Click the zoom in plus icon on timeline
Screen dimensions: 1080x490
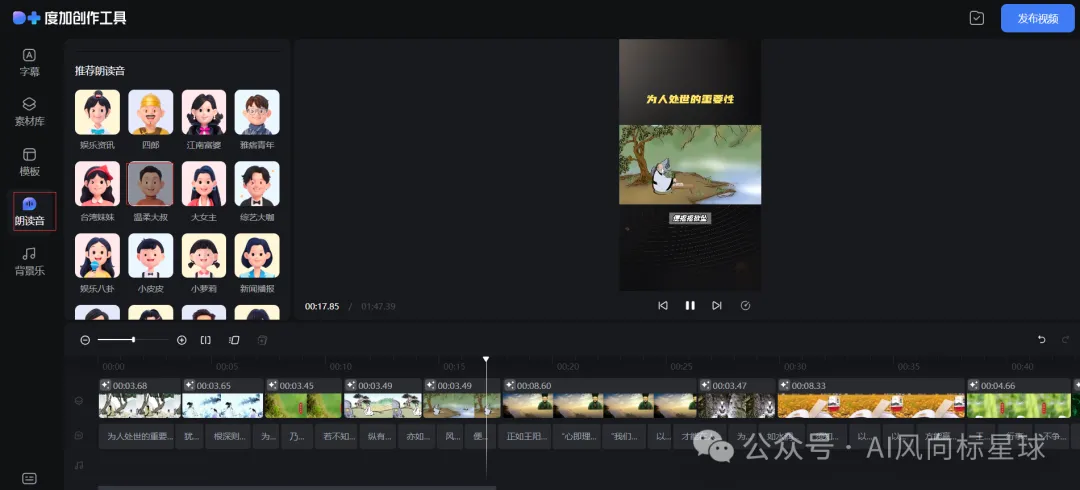pos(182,340)
